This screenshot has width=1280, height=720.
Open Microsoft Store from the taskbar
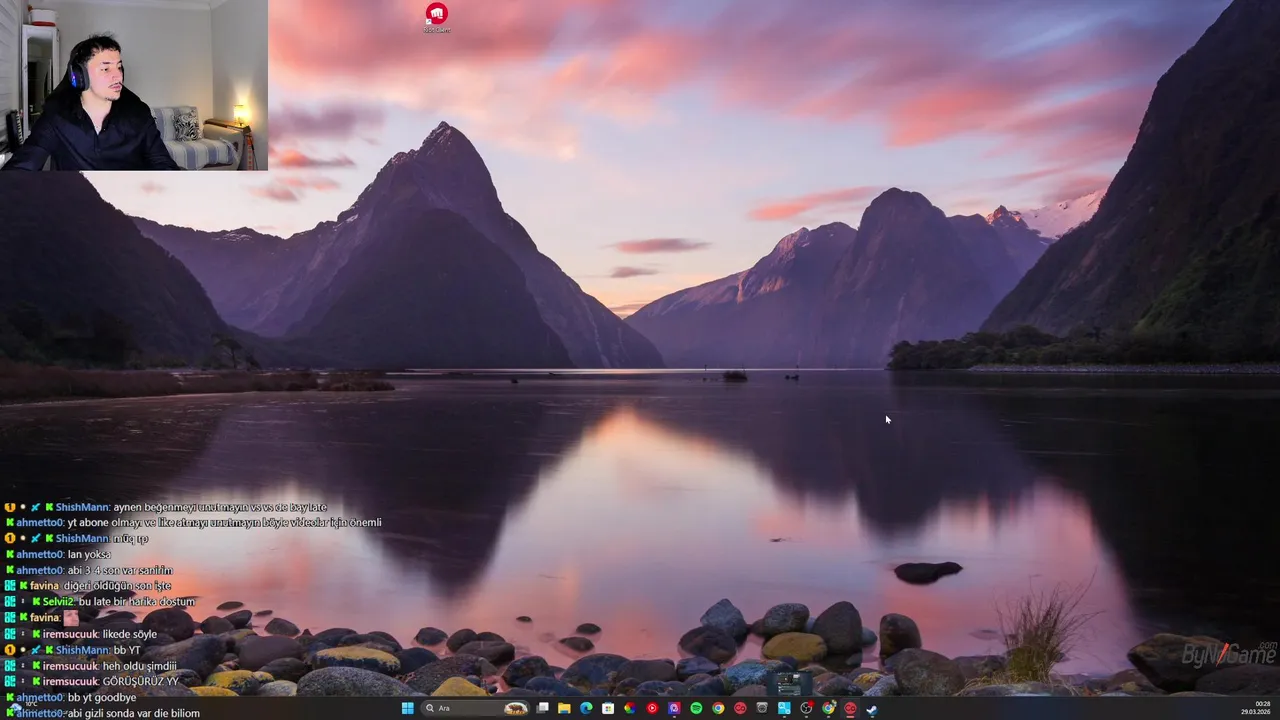608,708
